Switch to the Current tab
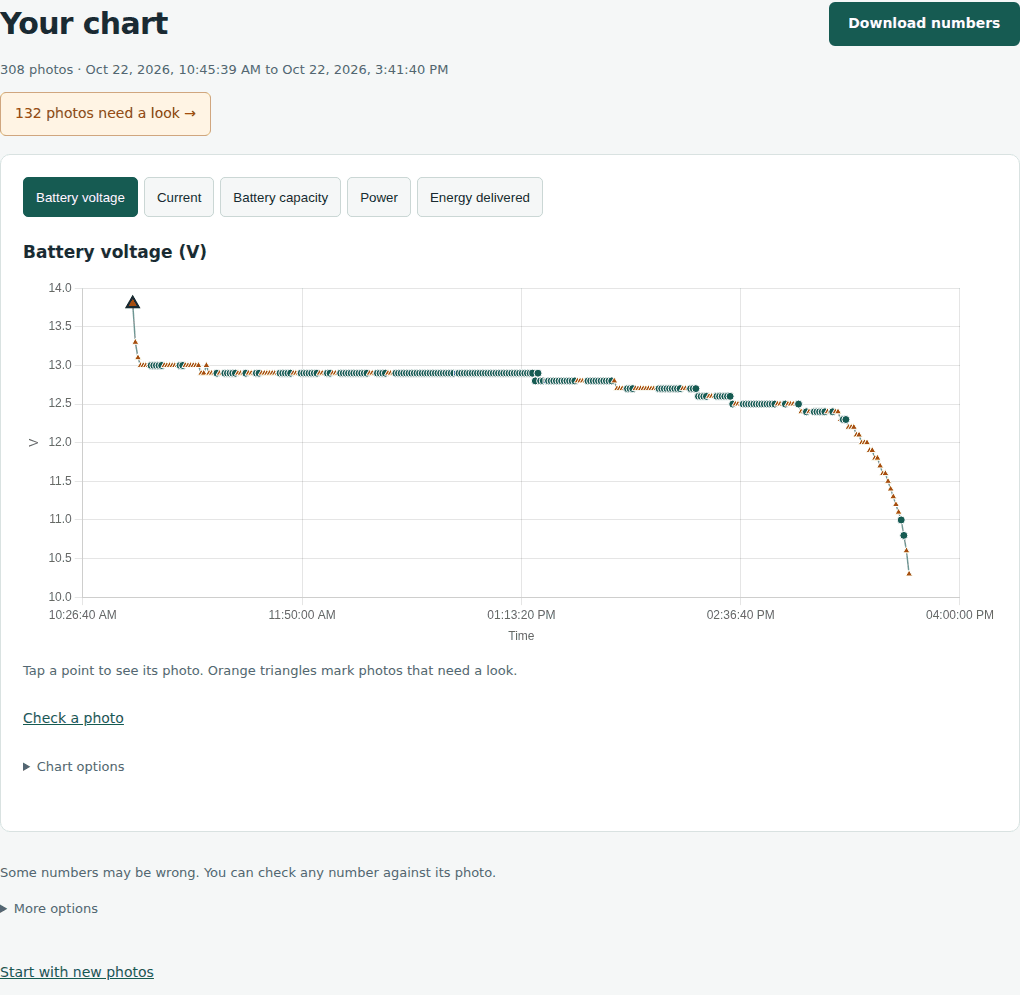 coord(179,197)
